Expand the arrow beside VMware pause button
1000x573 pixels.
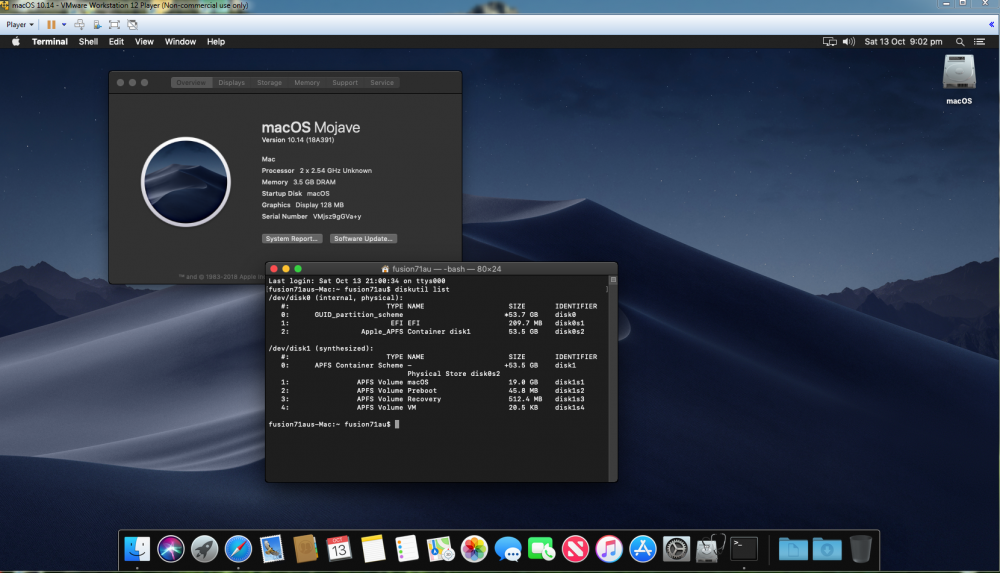click(x=64, y=24)
